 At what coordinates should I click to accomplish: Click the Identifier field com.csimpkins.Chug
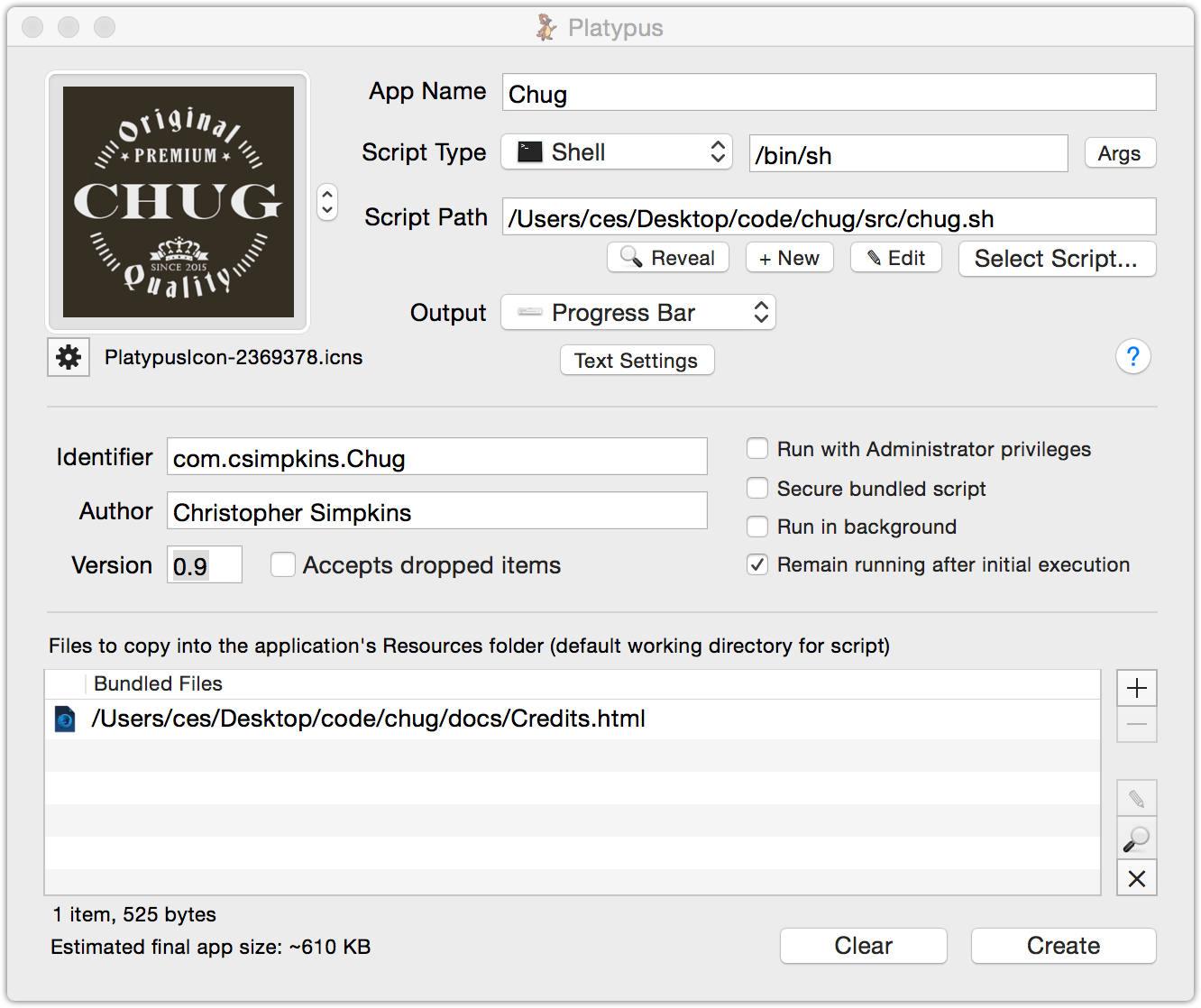tap(437, 457)
